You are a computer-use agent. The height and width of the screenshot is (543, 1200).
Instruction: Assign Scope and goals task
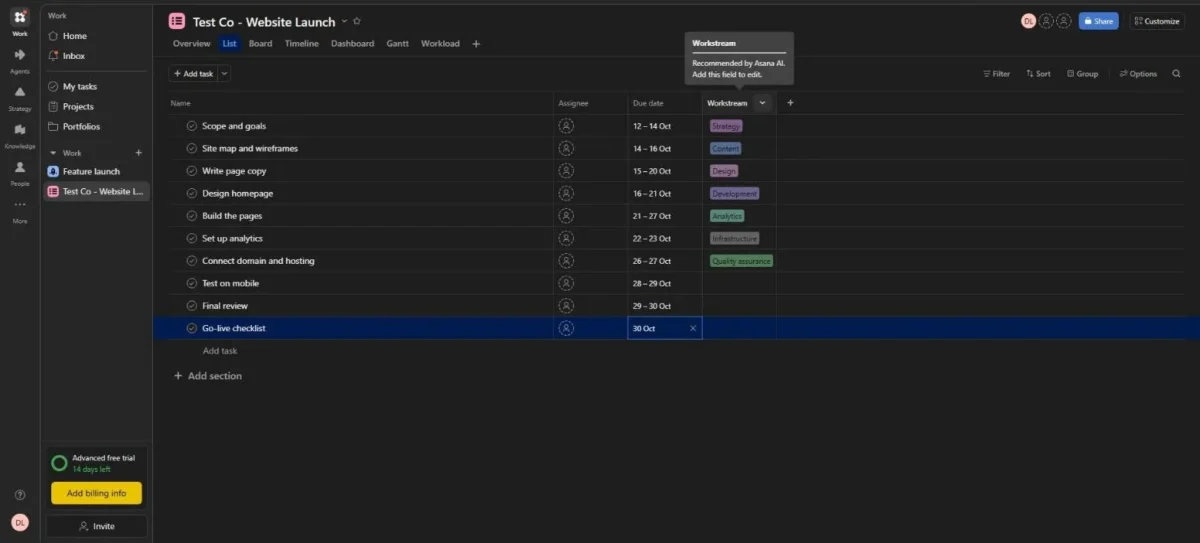tap(566, 126)
